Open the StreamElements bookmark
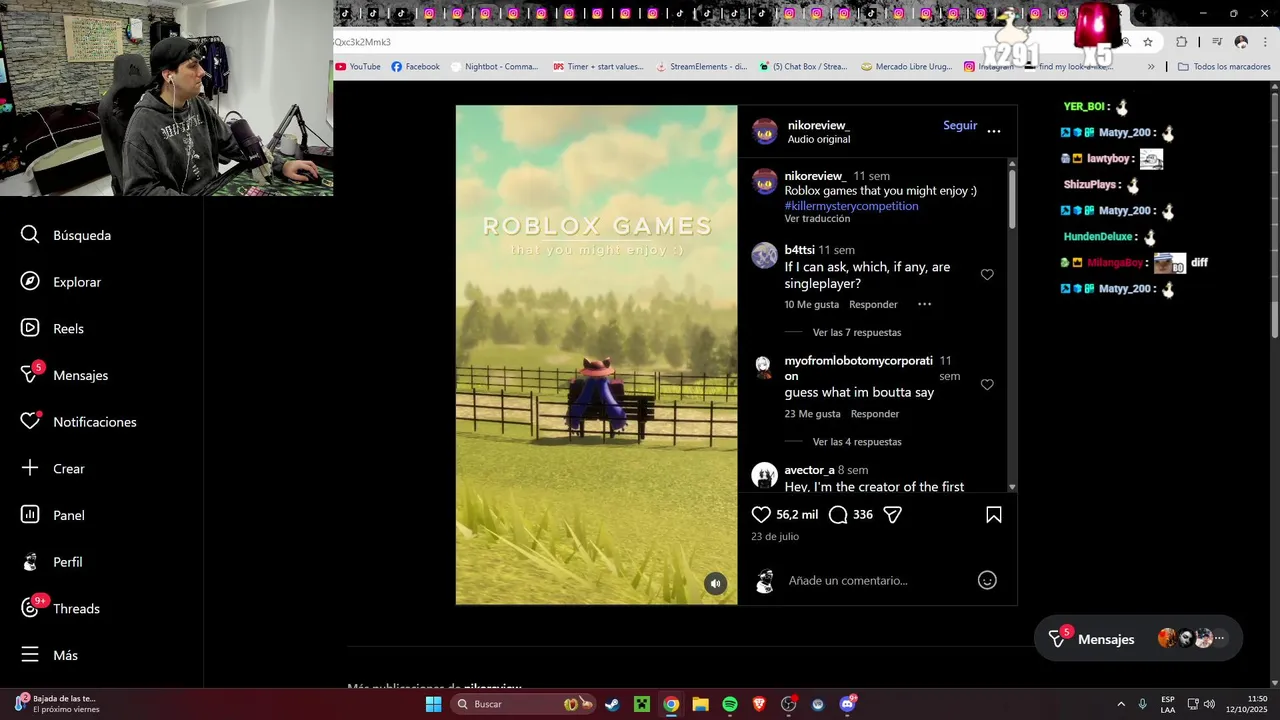The width and height of the screenshot is (1280, 720). click(701, 67)
